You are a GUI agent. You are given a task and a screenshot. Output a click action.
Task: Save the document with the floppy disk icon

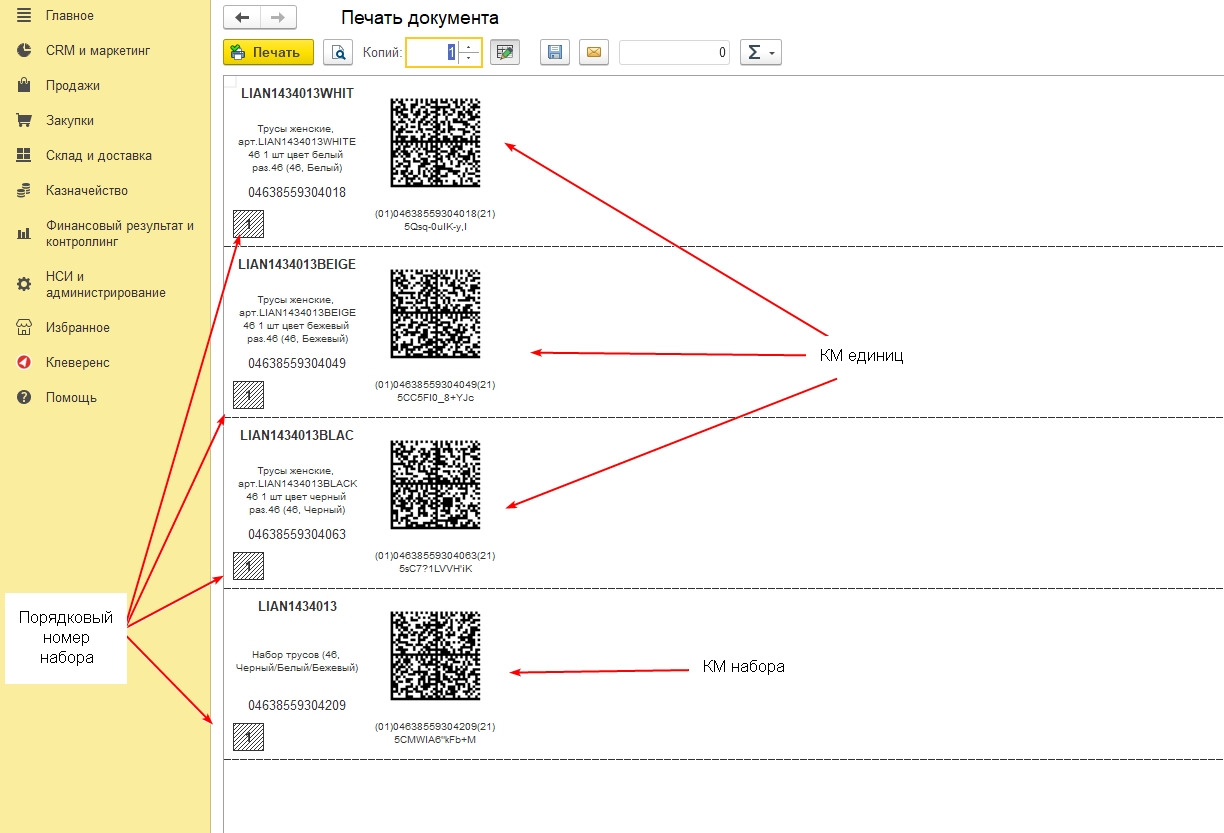(555, 53)
